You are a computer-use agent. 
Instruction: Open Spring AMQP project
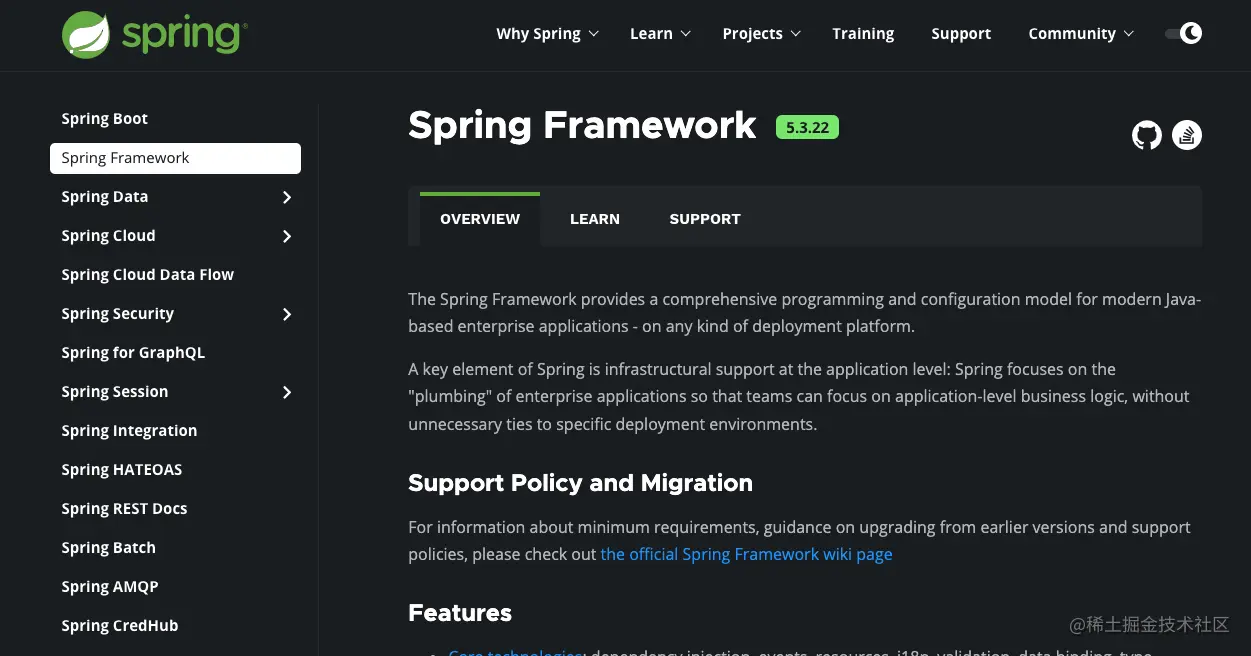click(110, 587)
